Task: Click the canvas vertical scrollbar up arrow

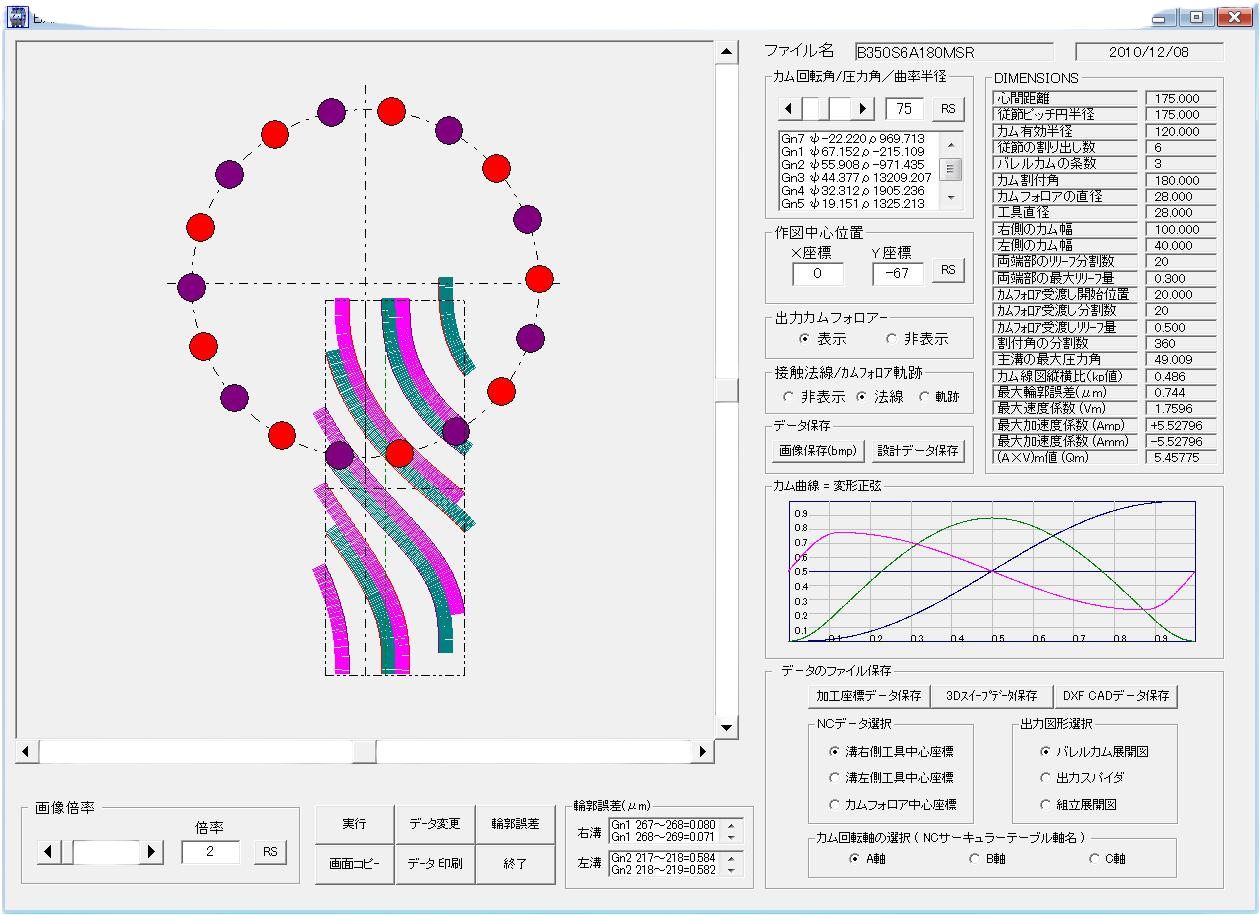Action: 727,52
